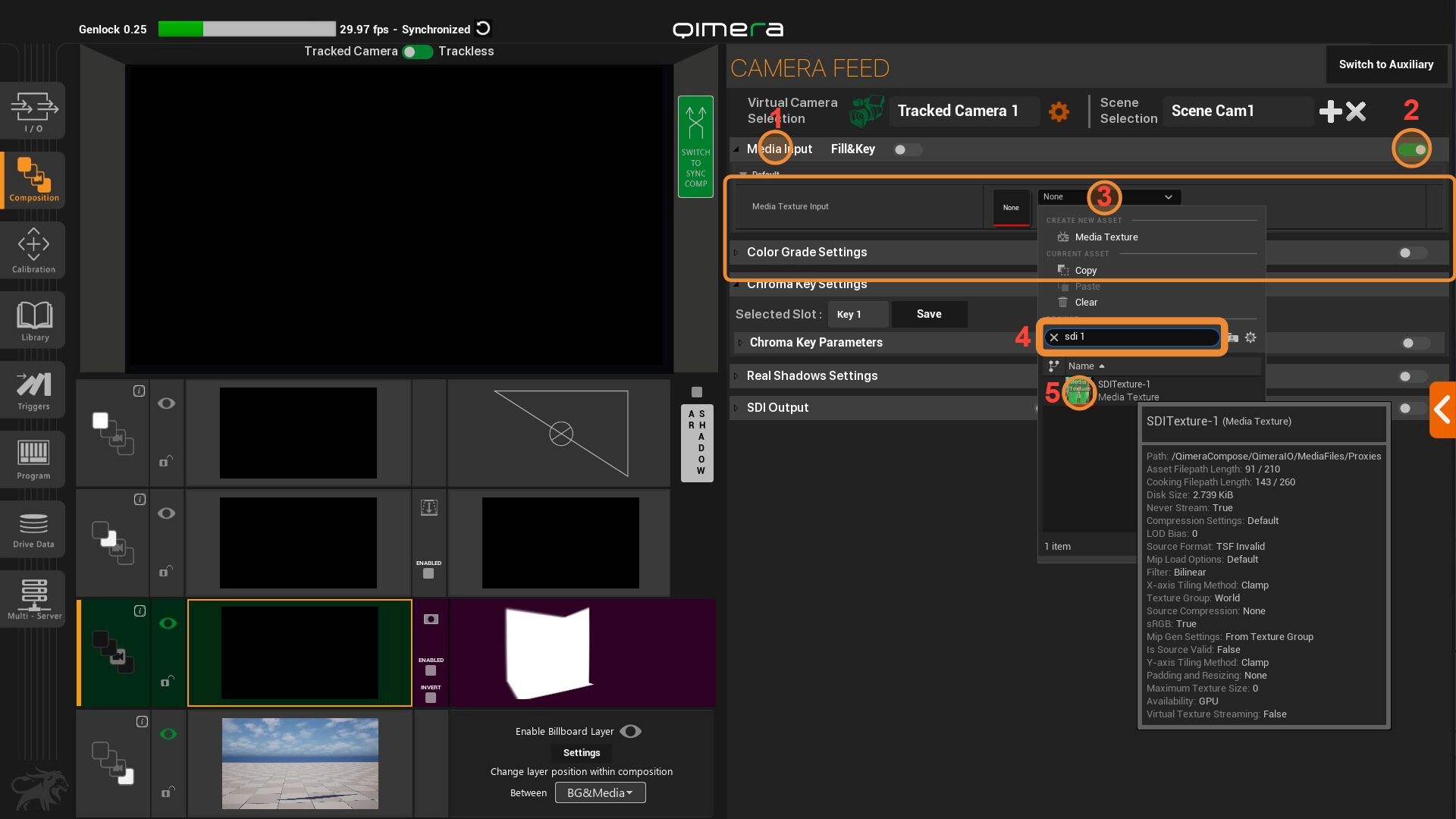Click the plus icon beside Scene Cam1
The image size is (1456, 819).
coord(1330,111)
